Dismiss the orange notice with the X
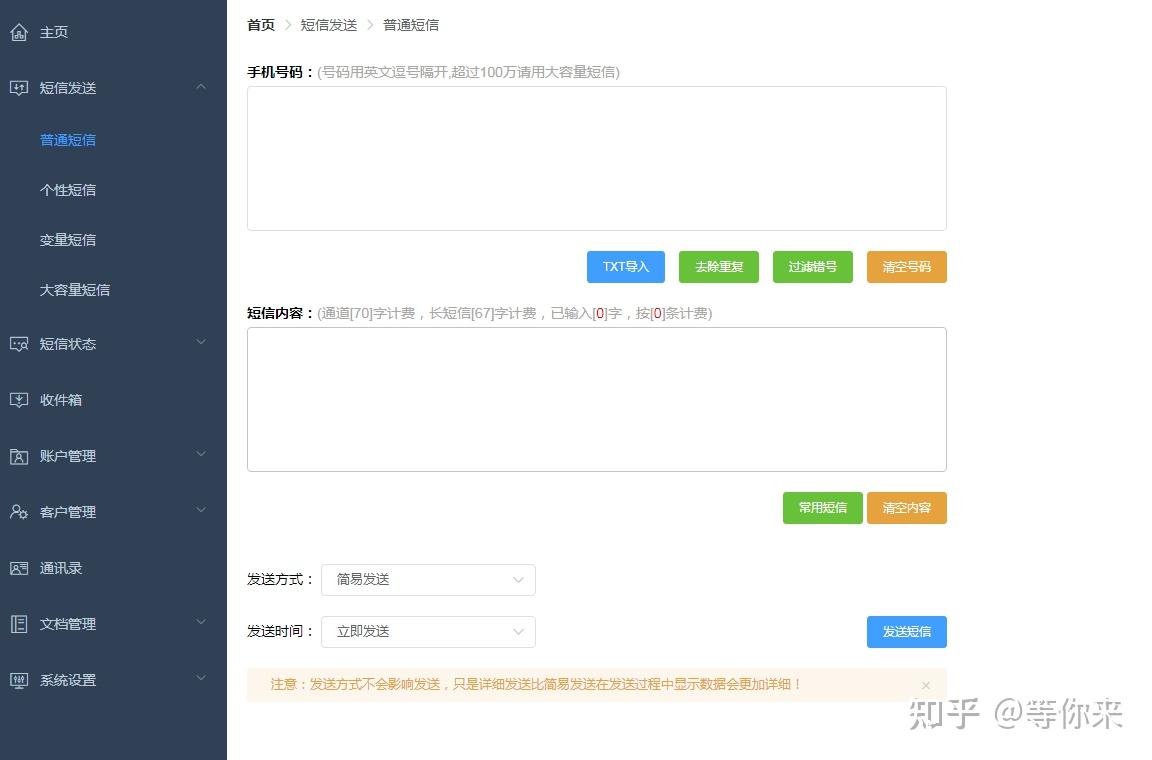 tap(926, 685)
